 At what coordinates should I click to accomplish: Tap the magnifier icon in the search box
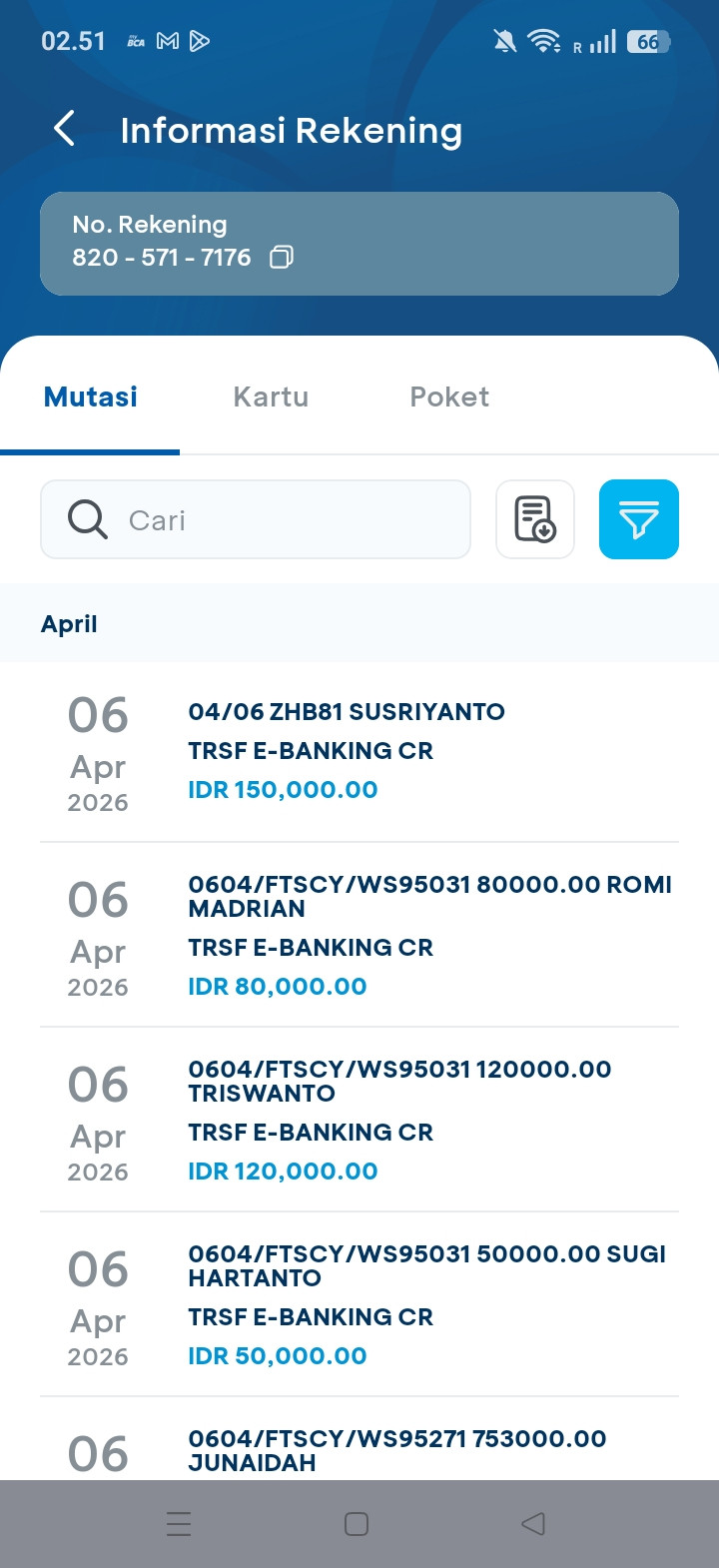tap(88, 519)
